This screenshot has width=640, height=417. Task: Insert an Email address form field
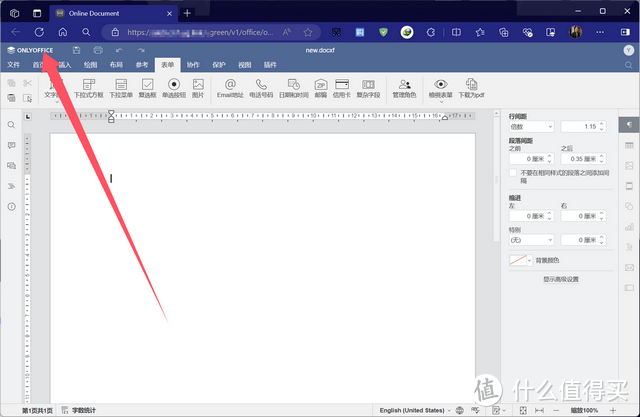230,88
